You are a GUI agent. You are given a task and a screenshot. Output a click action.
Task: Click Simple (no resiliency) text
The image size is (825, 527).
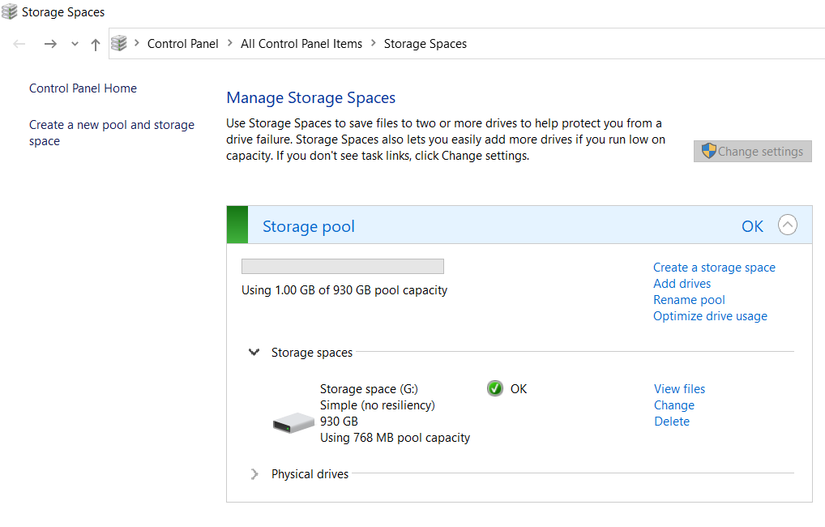coord(377,406)
